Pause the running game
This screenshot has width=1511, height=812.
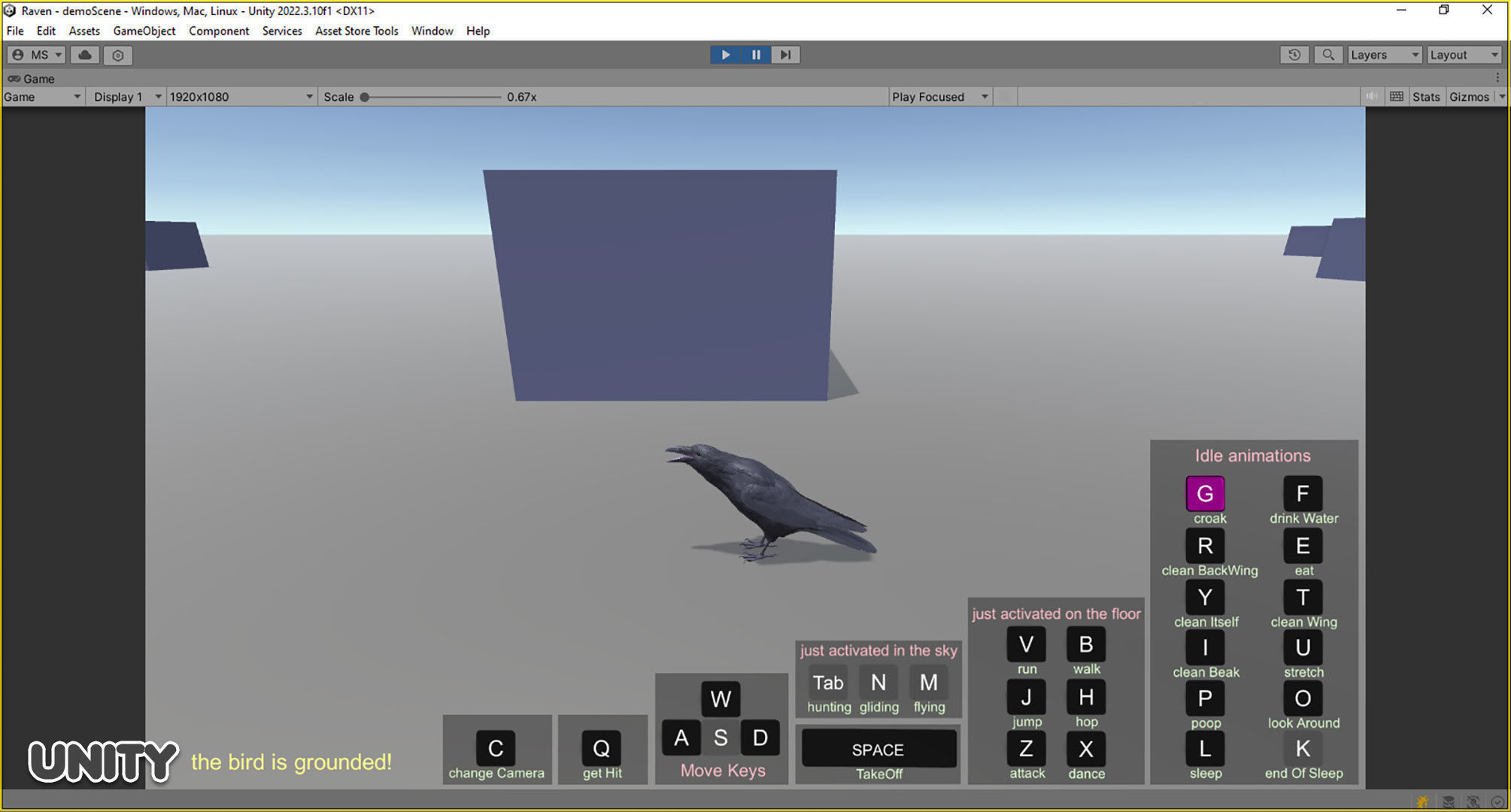point(755,55)
